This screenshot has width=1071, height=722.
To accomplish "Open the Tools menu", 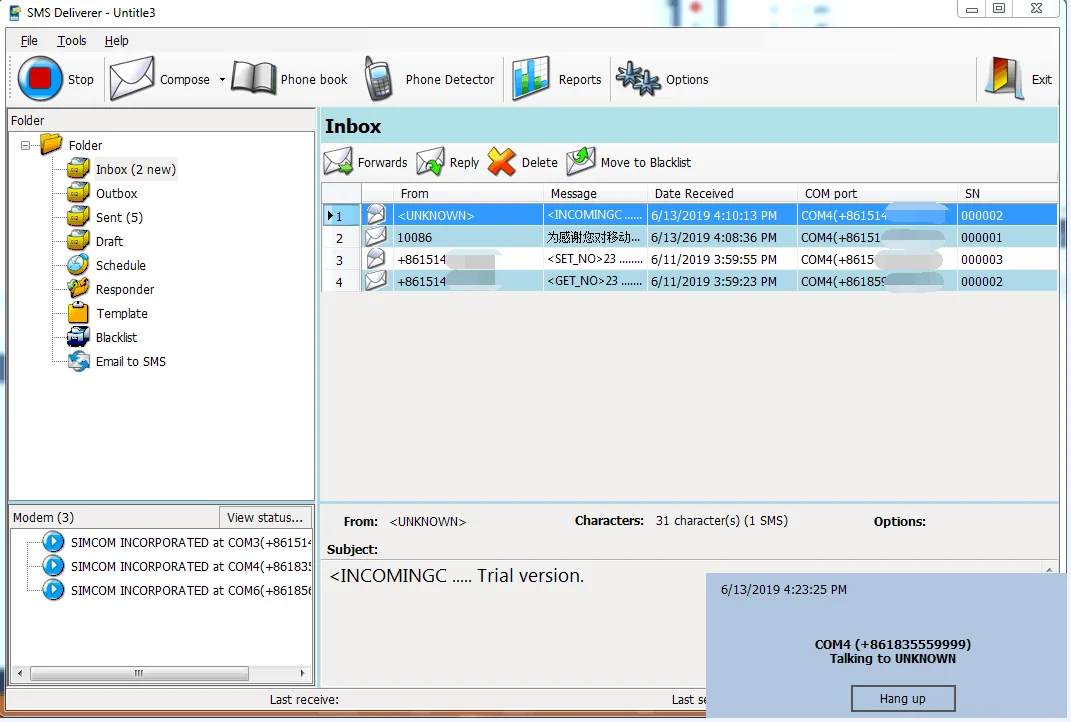I will coord(72,41).
